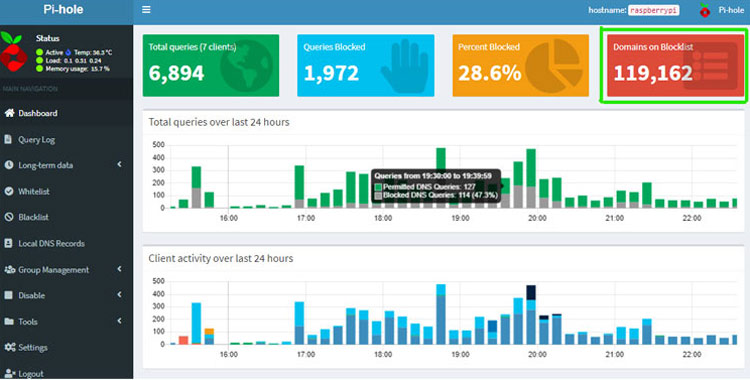The height and width of the screenshot is (380, 750).
Task: Open the Total queries card showing 6,894
Action: click(x=210, y=66)
